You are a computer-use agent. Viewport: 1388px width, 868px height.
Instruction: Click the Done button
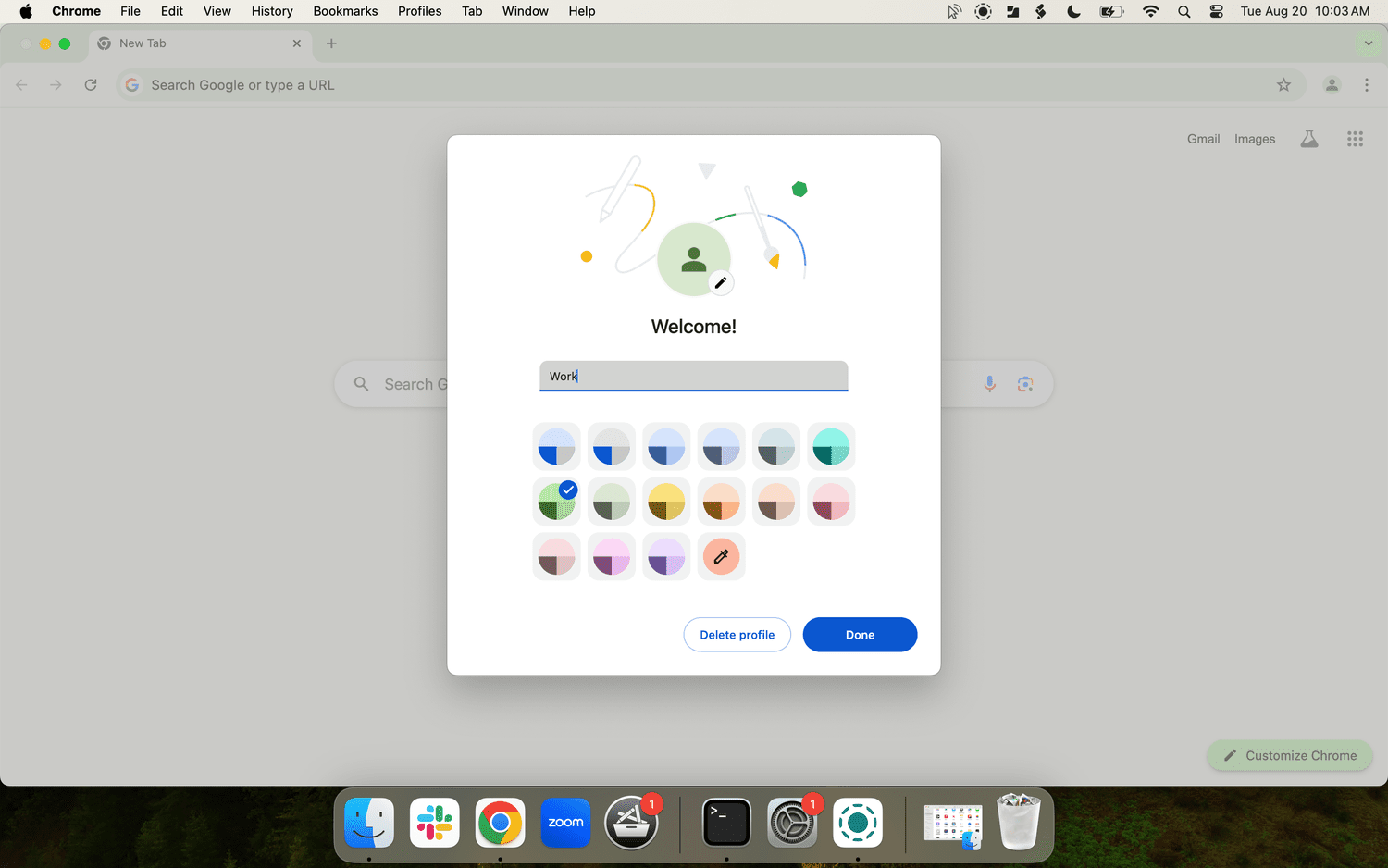point(860,635)
